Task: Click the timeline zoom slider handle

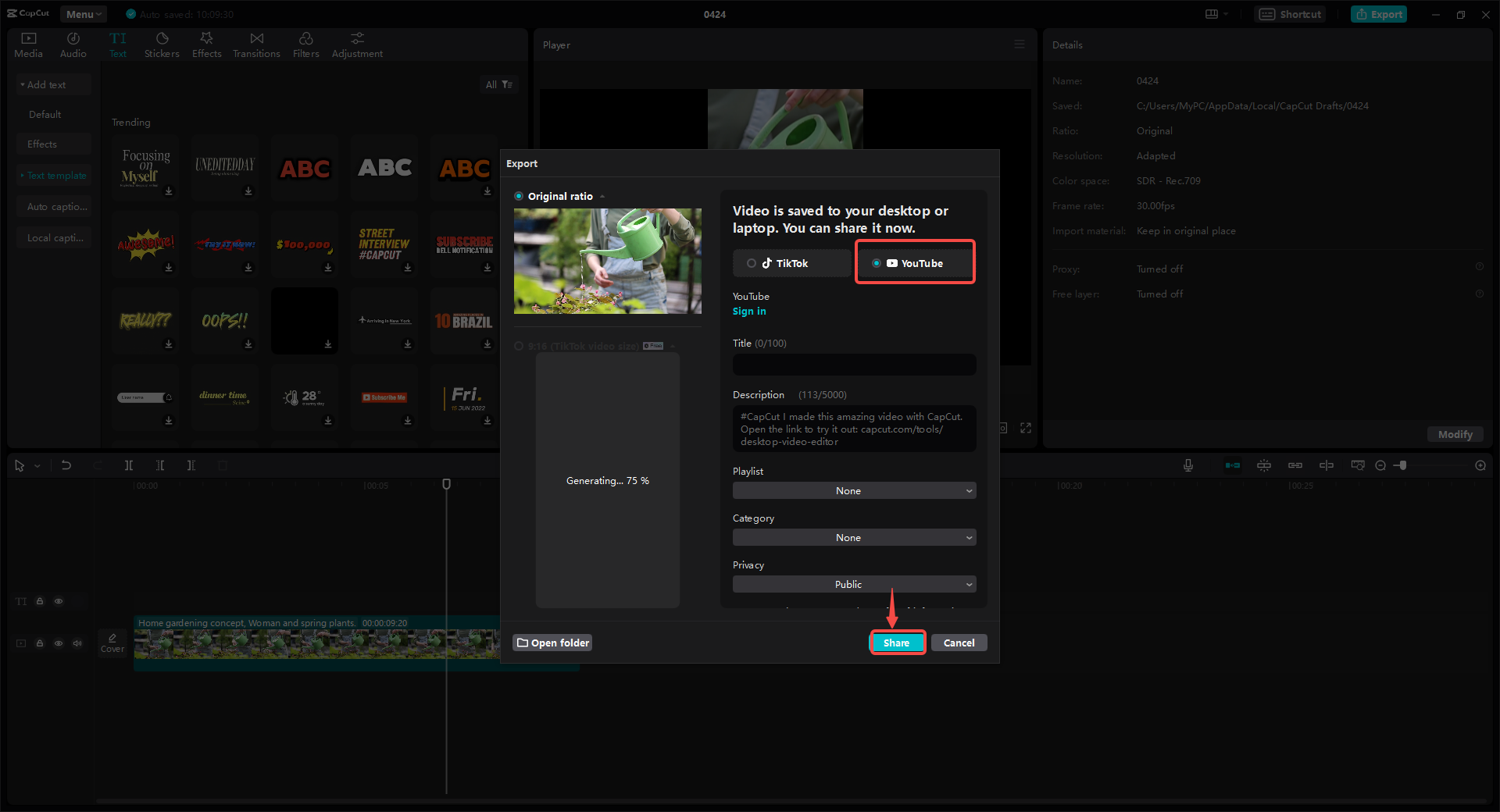Action: (x=1403, y=465)
